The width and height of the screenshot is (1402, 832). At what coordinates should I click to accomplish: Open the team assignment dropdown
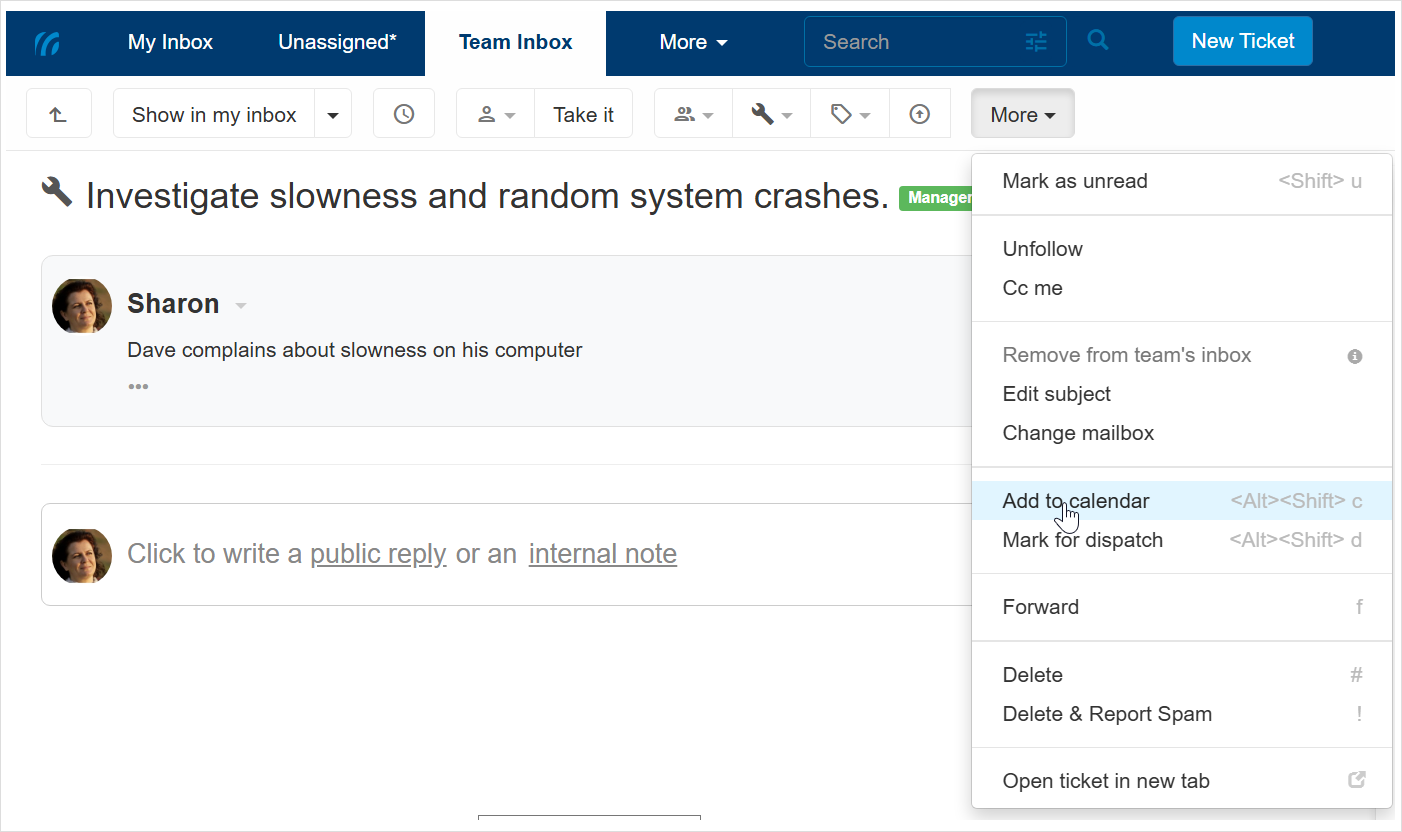pos(693,114)
